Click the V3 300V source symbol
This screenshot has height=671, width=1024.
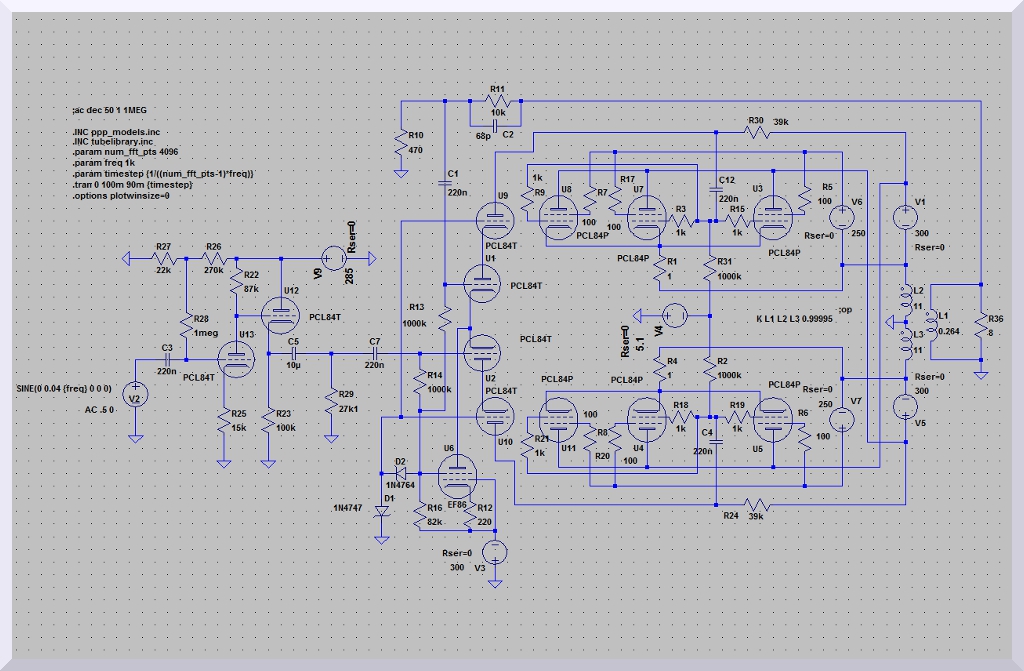[494, 552]
